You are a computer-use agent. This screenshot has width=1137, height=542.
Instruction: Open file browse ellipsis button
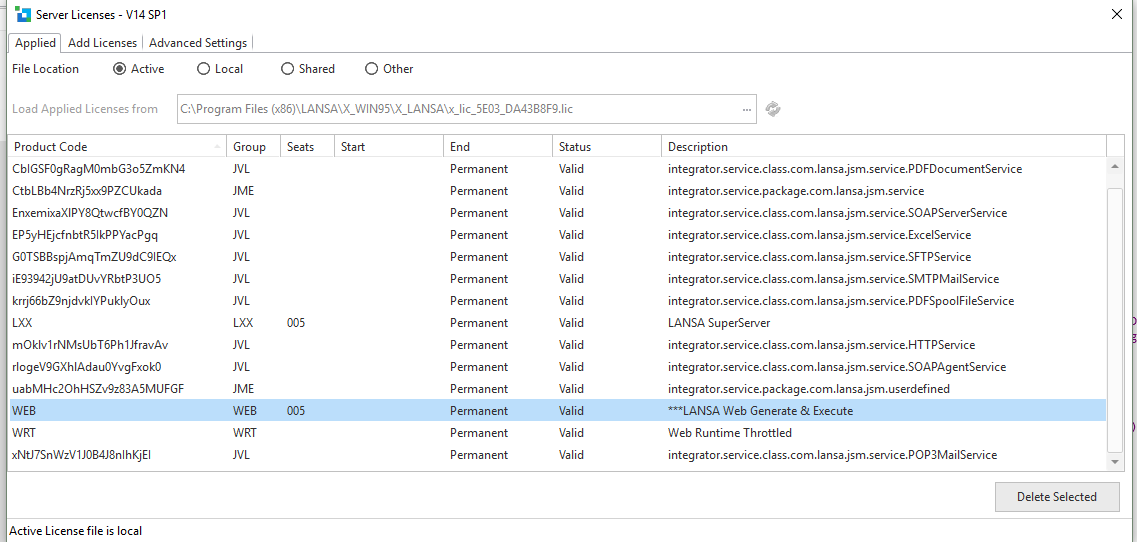click(747, 109)
